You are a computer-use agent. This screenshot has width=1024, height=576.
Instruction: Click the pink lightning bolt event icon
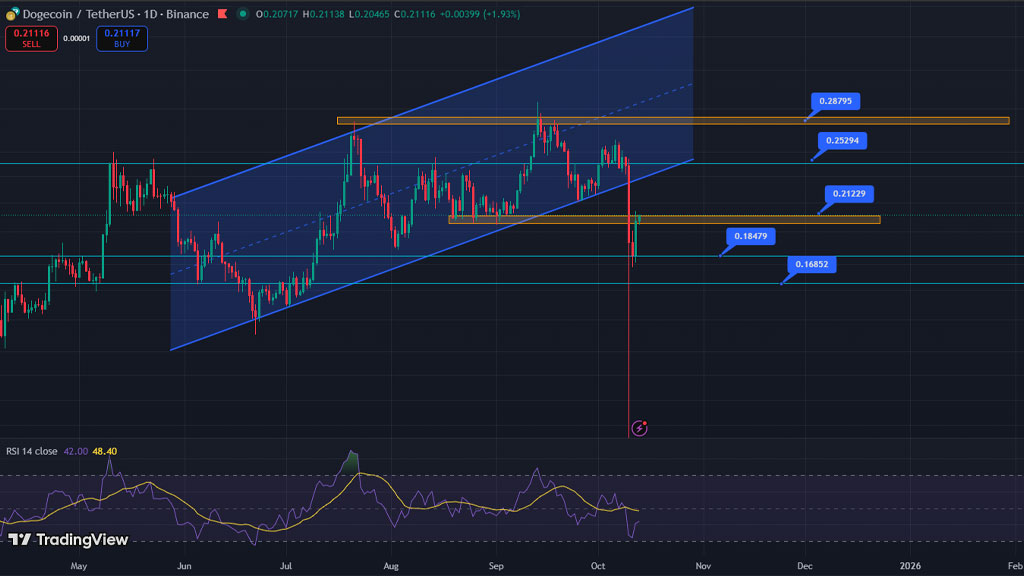point(640,428)
